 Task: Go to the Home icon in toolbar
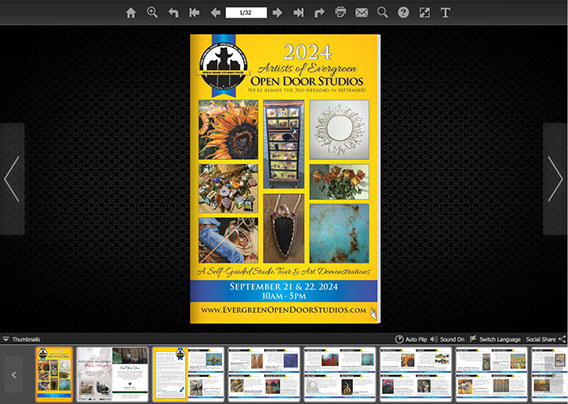point(131,13)
